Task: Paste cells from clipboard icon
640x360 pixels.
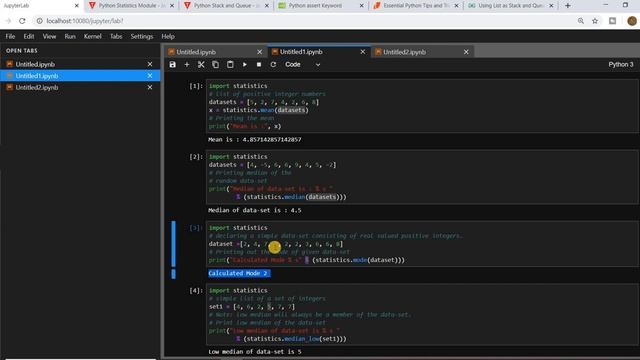Action: 230,64
